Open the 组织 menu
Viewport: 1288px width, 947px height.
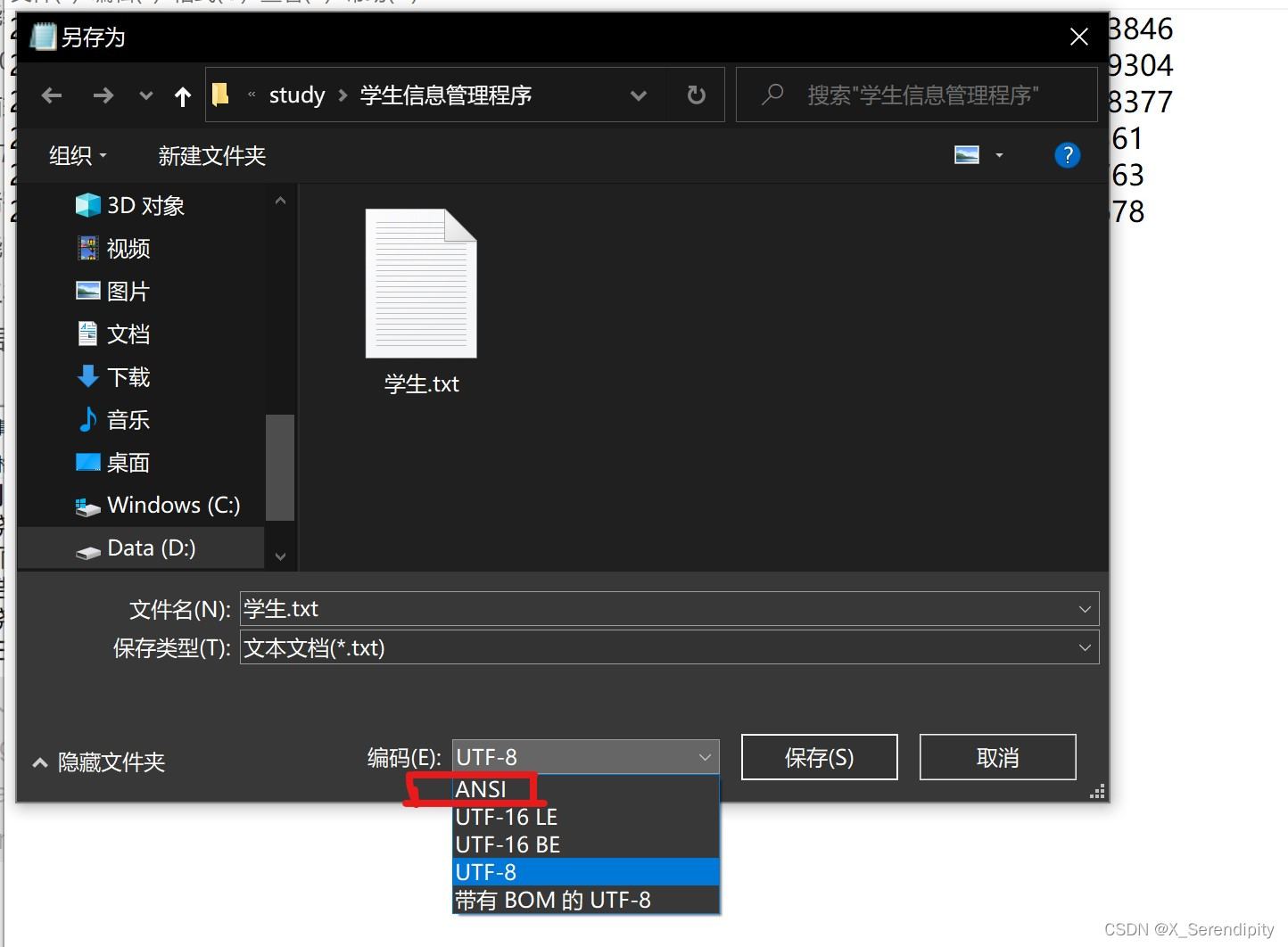point(78,156)
